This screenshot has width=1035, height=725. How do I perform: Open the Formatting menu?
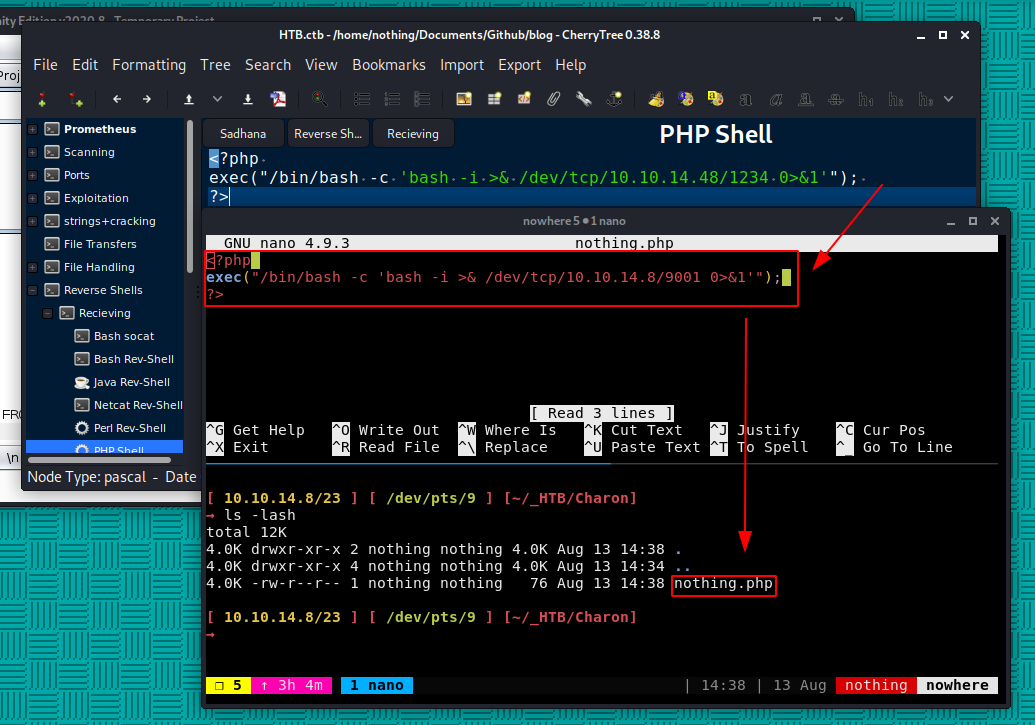(x=149, y=65)
